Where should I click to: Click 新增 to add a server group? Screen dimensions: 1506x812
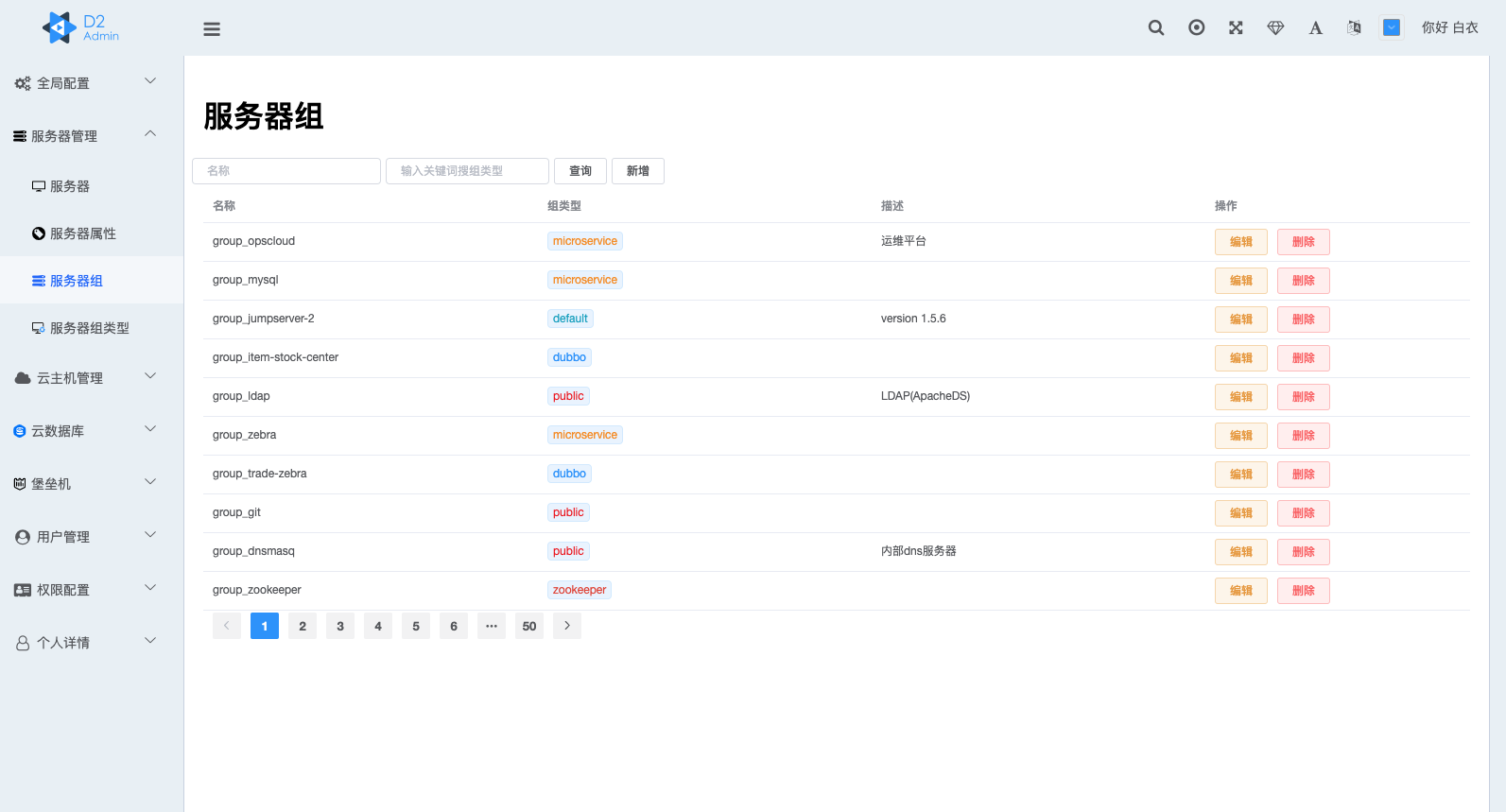click(637, 171)
